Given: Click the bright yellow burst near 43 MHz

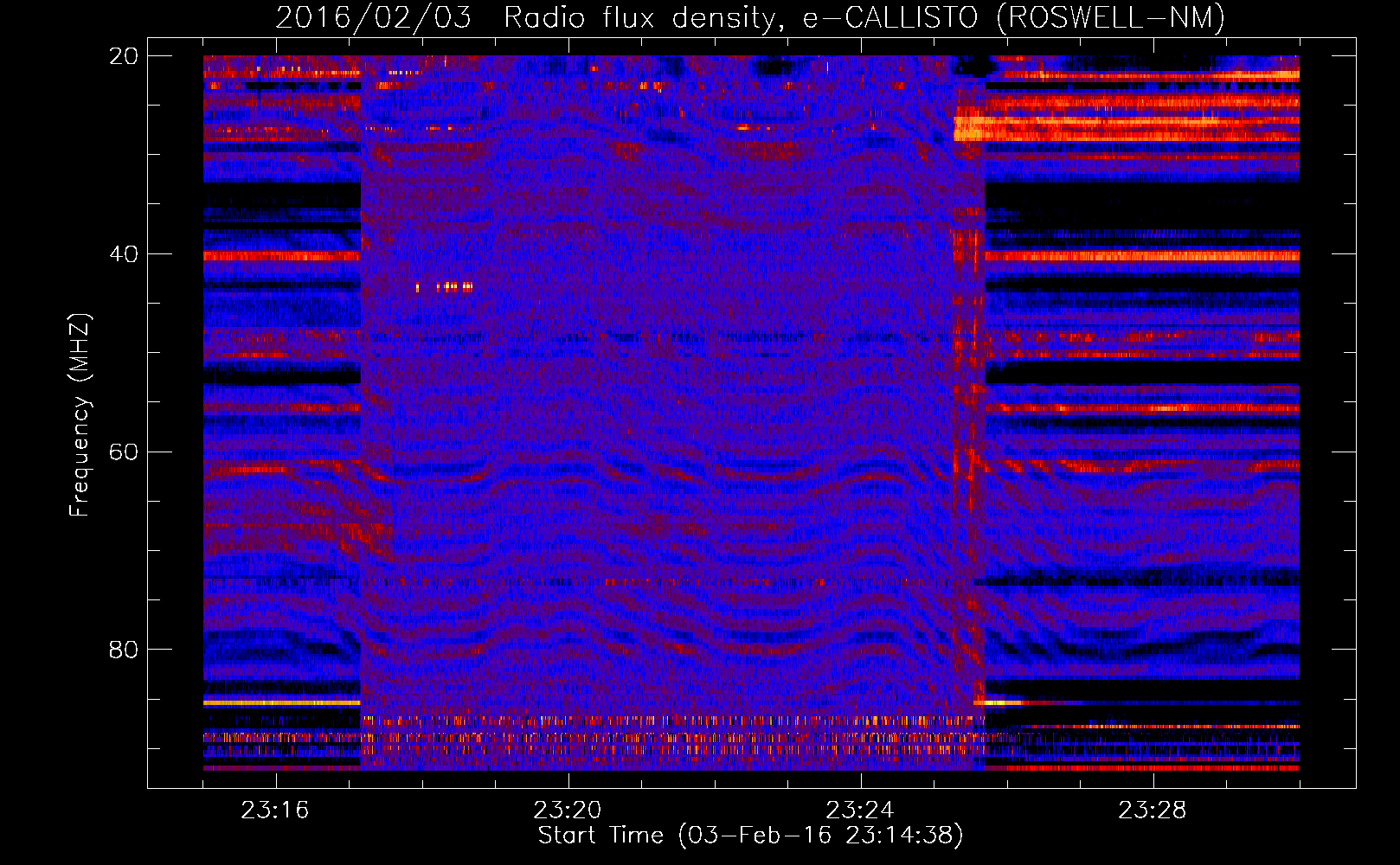Looking at the screenshot, I should pyautogui.click(x=445, y=286).
